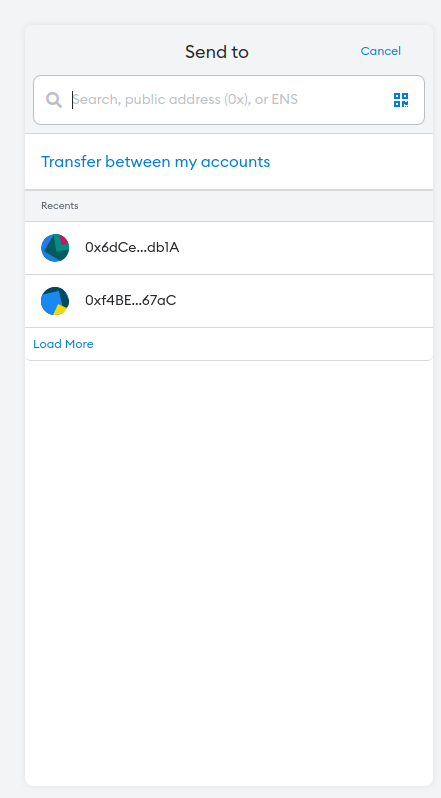Select the blank area of the 0xf4BE...67aC row

305,301
